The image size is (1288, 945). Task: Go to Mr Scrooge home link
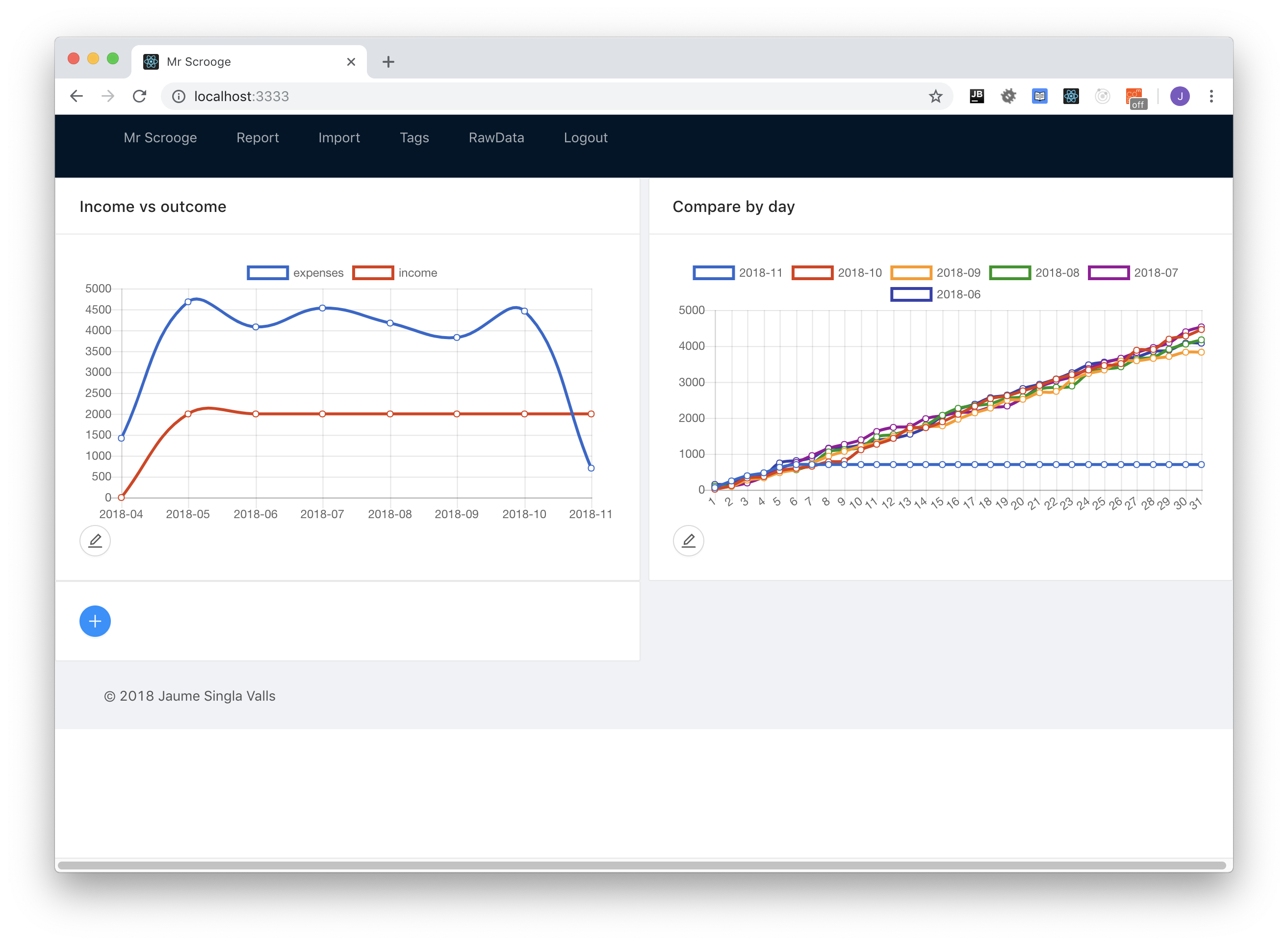point(160,138)
